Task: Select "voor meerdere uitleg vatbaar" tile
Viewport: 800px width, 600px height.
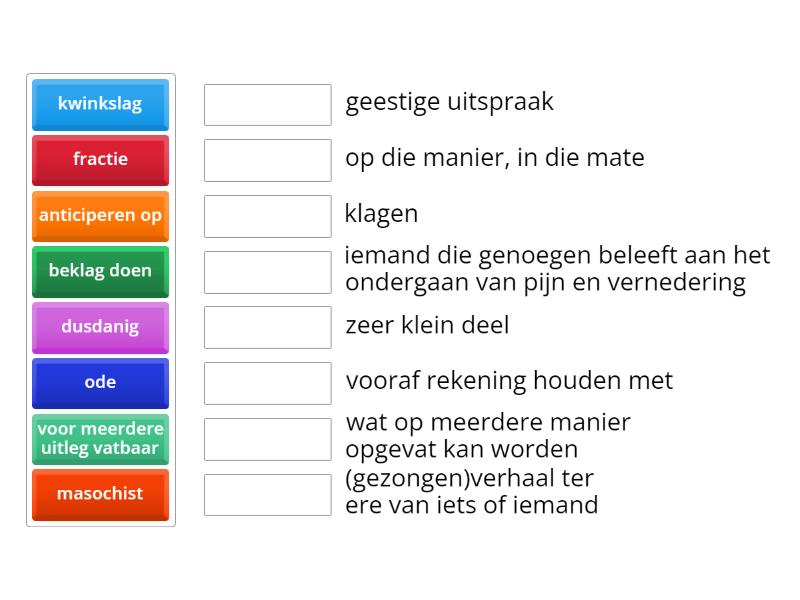Action: pos(100,438)
